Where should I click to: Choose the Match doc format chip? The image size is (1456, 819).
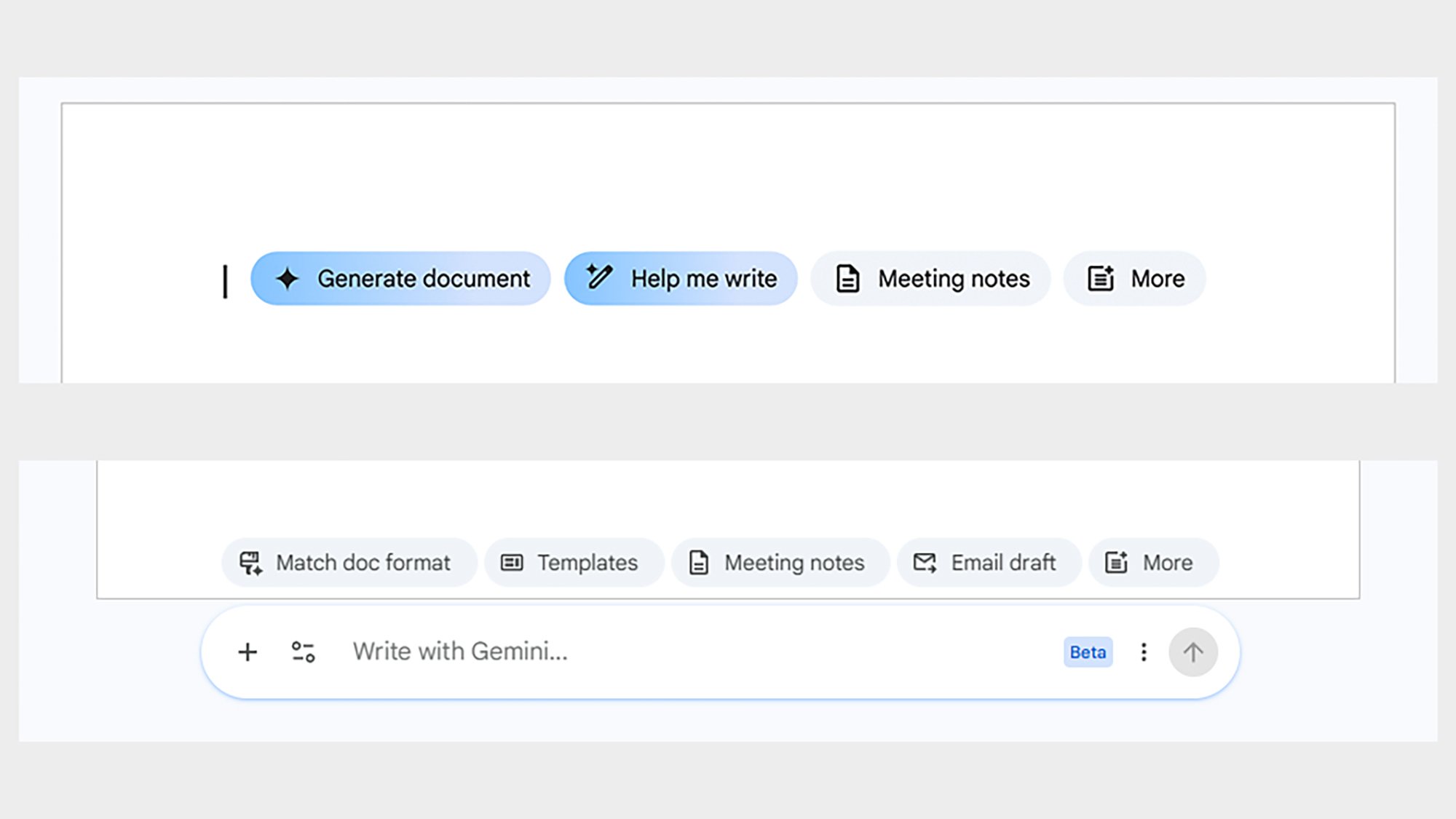[x=349, y=563]
